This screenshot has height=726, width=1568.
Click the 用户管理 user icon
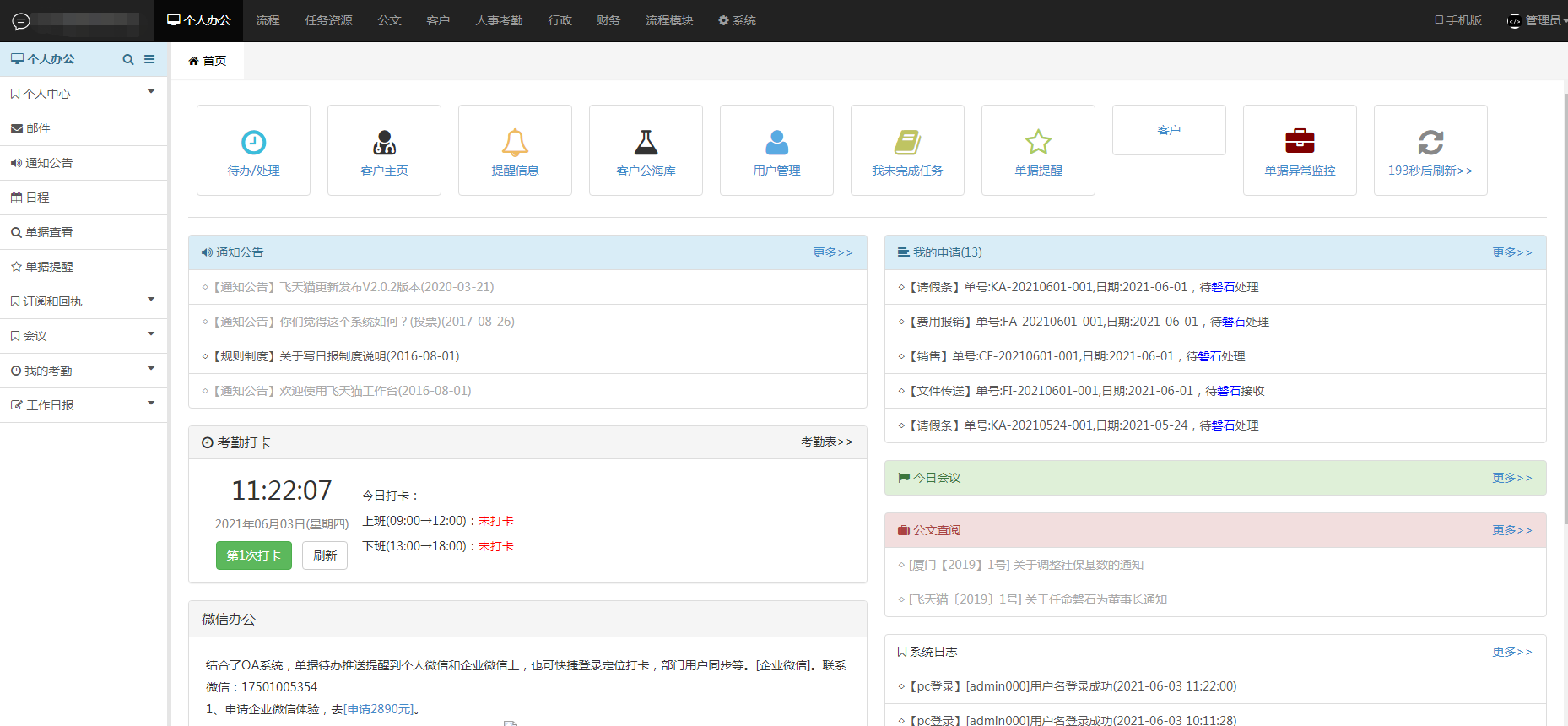tap(776, 144)
